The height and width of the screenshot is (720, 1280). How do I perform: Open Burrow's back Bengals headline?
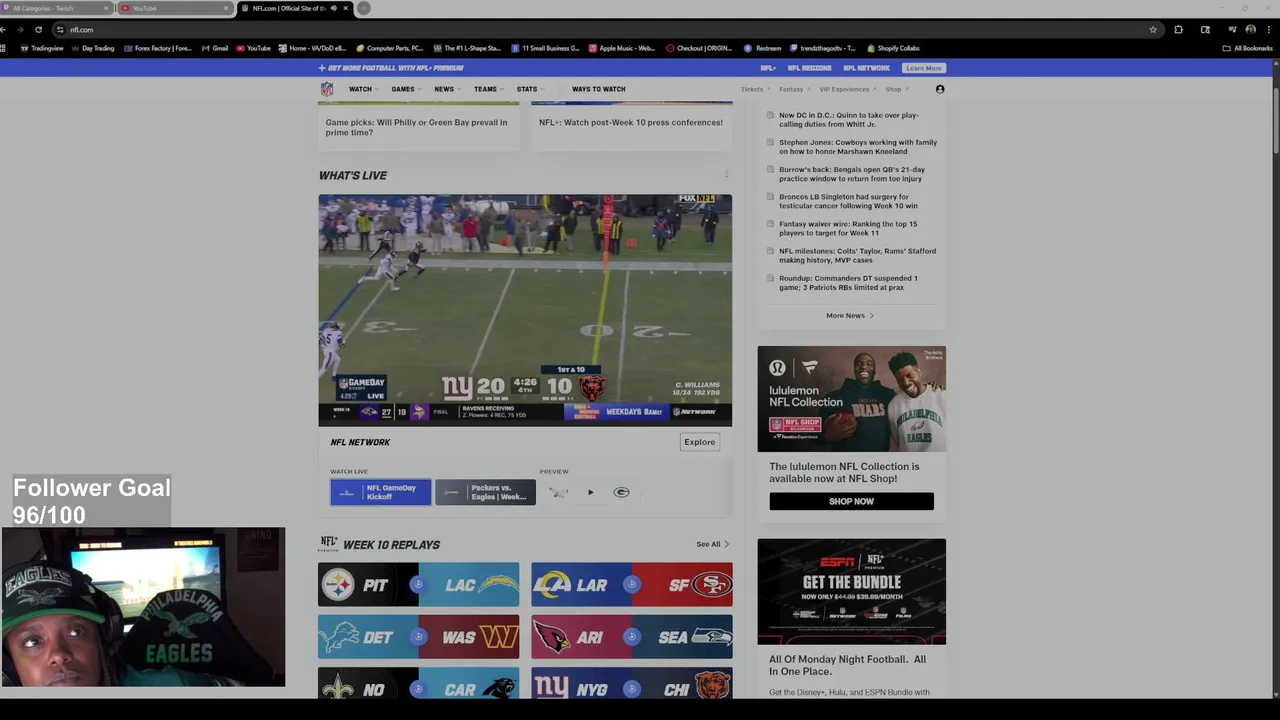(x=851, y=174)
